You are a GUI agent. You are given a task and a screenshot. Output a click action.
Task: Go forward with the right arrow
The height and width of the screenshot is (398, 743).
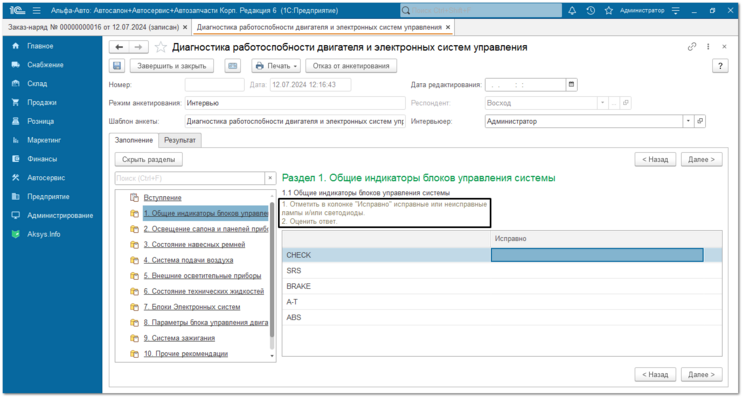(138, 47)
